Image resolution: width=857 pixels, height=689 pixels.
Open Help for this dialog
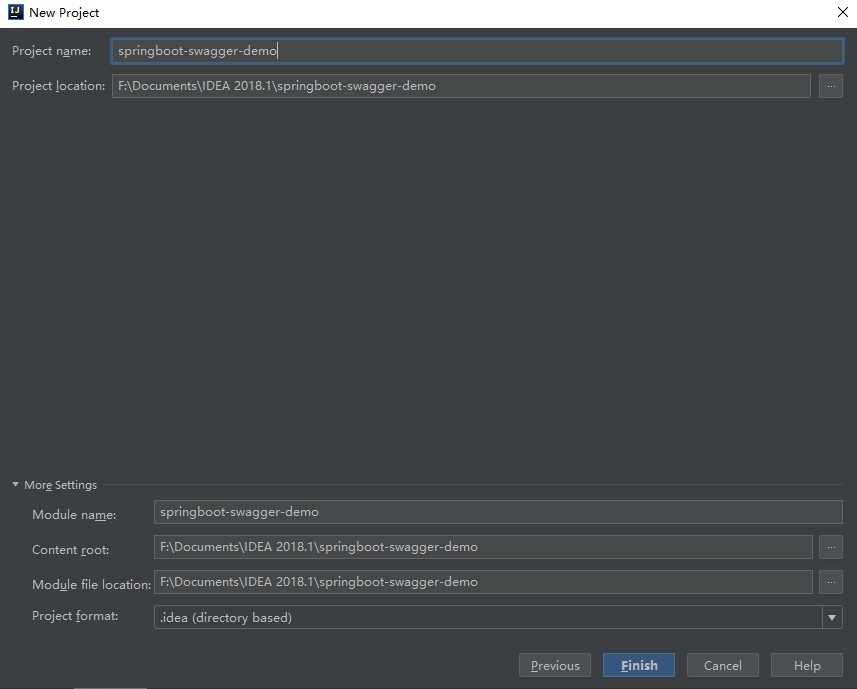tap(807, 666)
